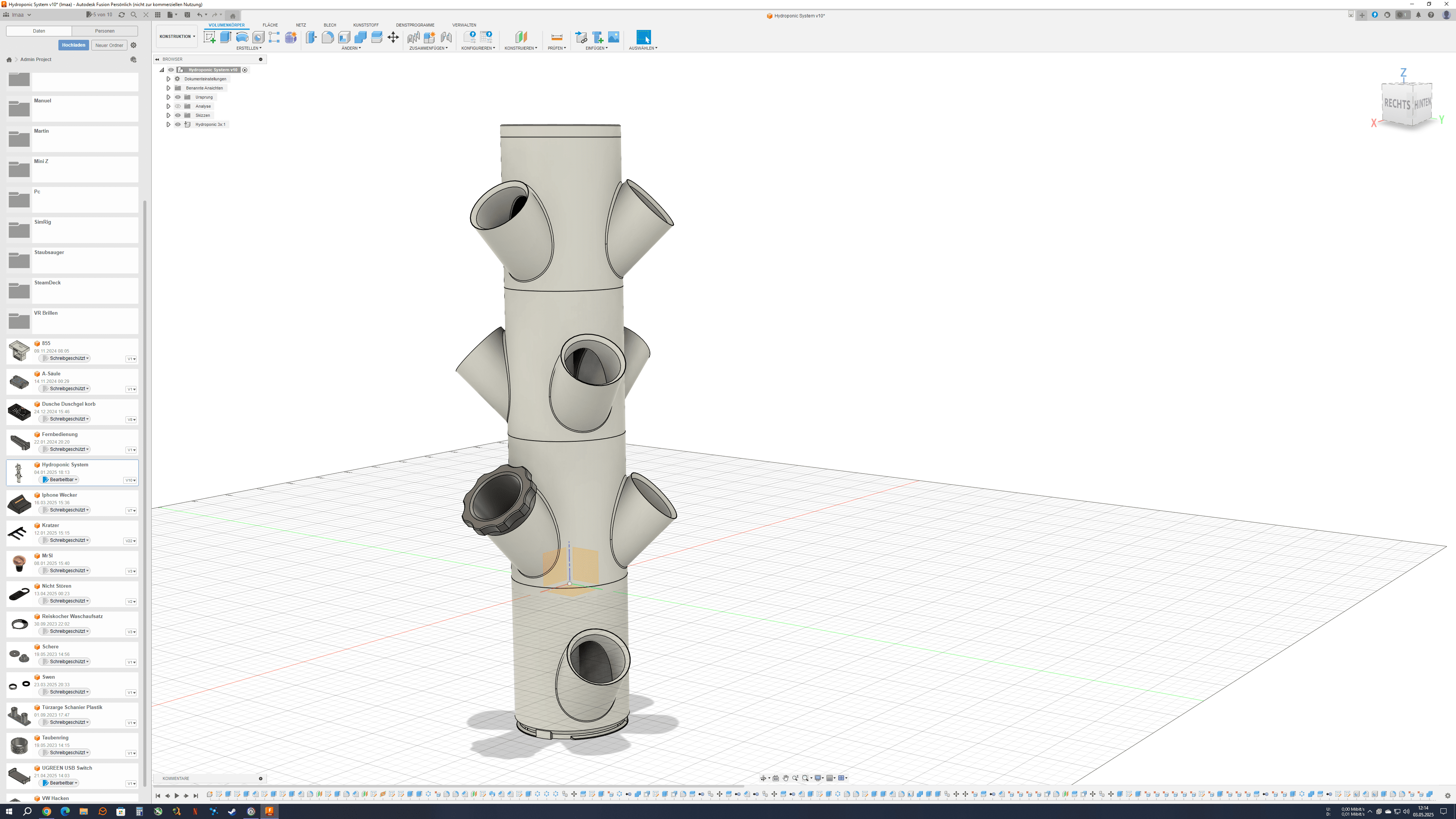Hide the Skizzen folder via eye icon
The width and height of the screenshot is (1456, 819).
pos(177,115)
